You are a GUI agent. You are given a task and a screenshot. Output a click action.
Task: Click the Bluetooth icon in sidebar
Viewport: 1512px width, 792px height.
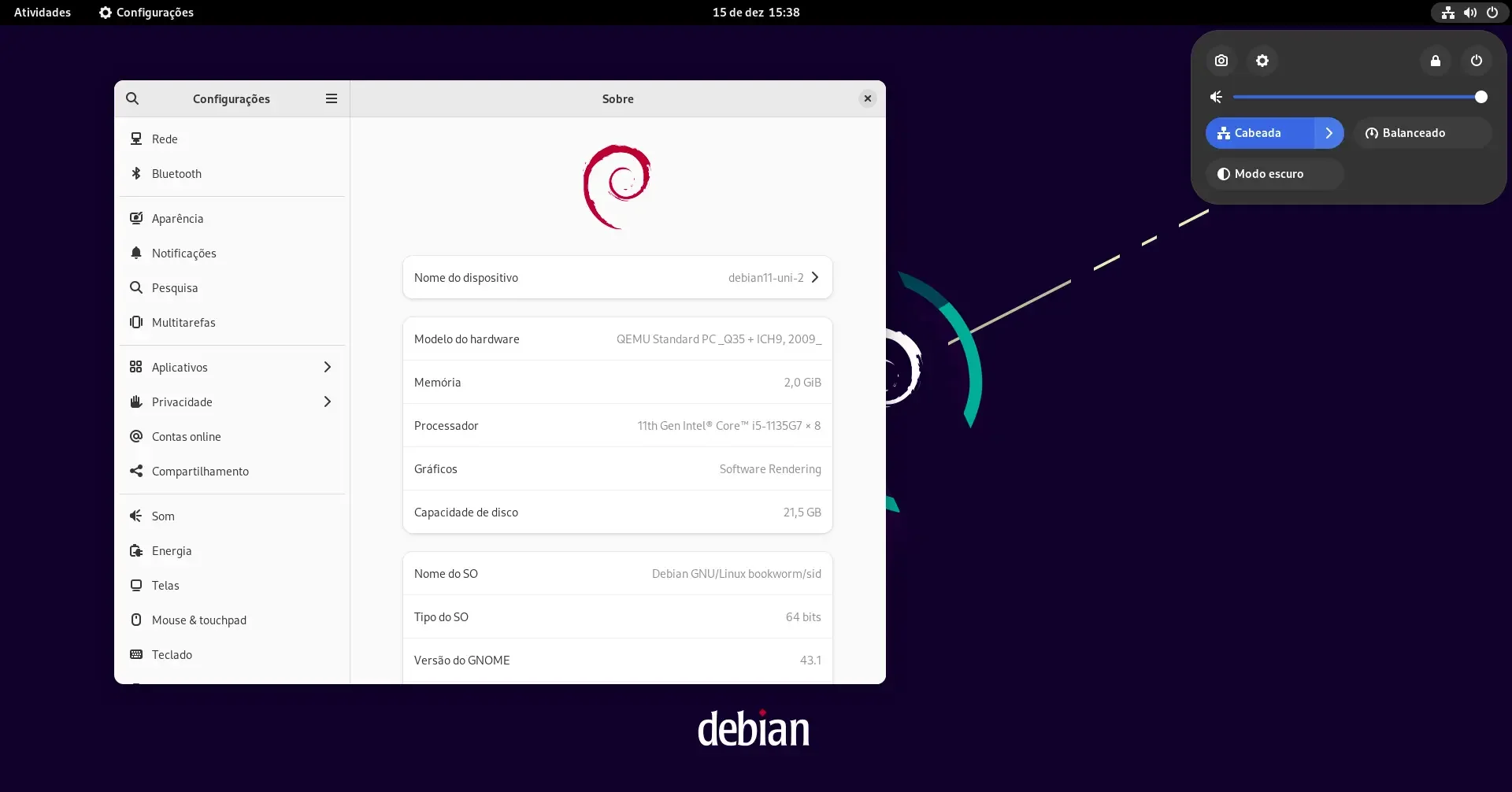pyautogui.click(x=136, y=173)
